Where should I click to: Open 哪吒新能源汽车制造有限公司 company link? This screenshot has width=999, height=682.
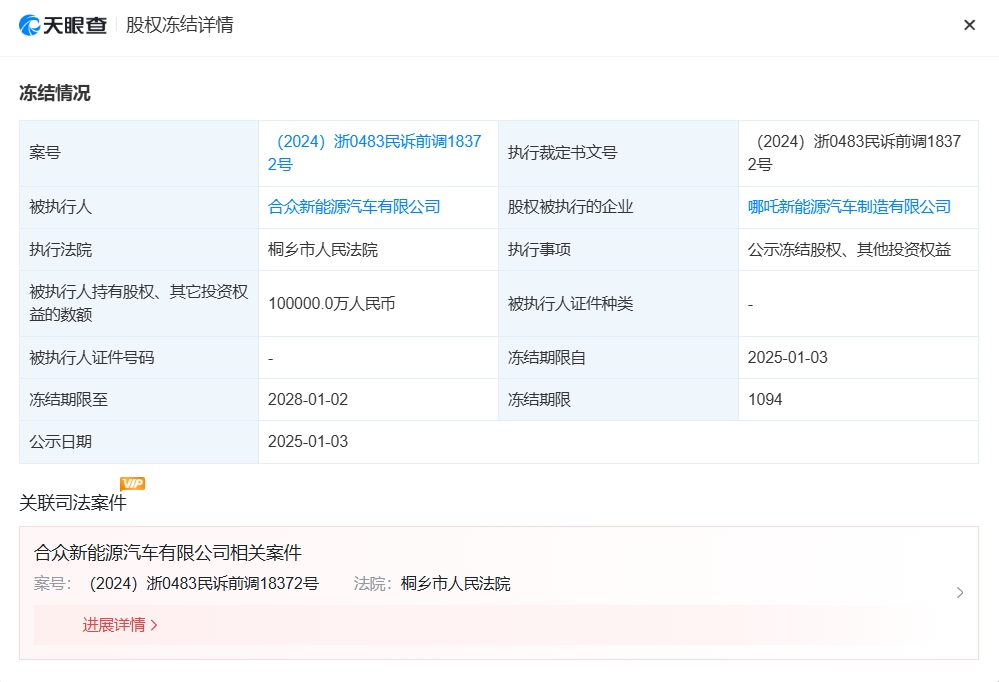[x=849, y=207]
